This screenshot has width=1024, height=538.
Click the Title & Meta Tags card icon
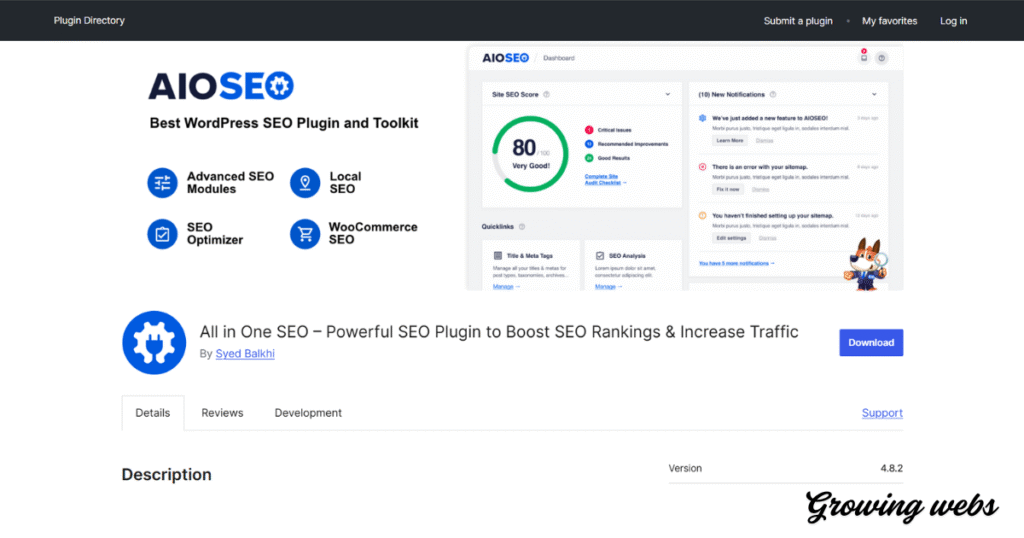[498, 256]
